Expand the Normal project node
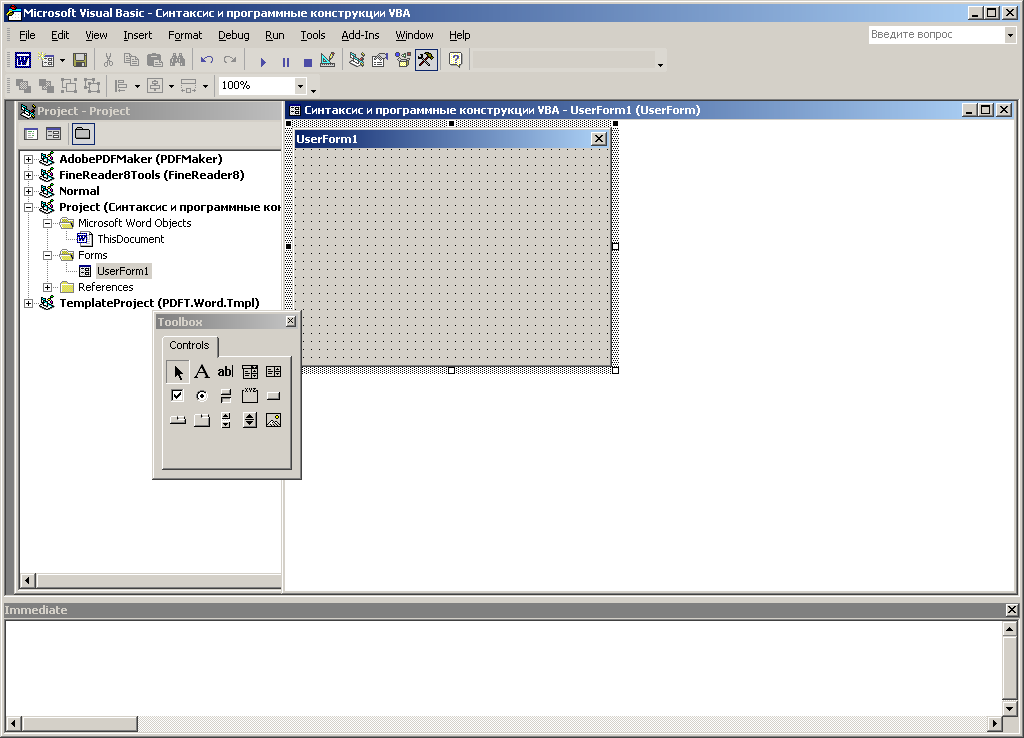The image size is (1024, 738). [x=28, y=191]
